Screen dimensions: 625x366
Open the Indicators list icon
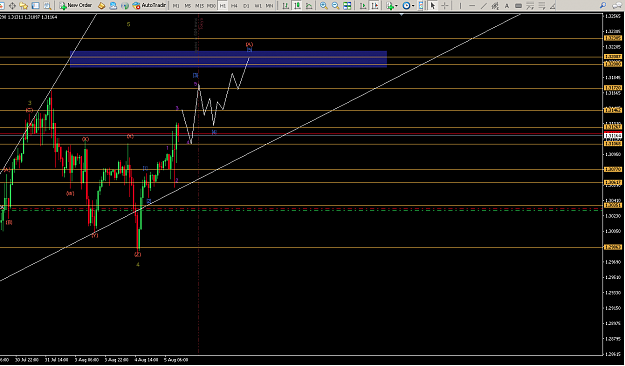[390, 6]
